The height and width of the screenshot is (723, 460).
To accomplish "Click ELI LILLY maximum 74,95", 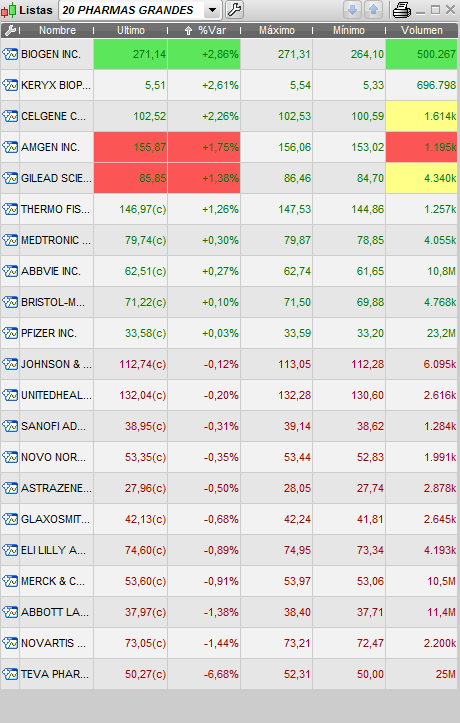I will 297,550.
